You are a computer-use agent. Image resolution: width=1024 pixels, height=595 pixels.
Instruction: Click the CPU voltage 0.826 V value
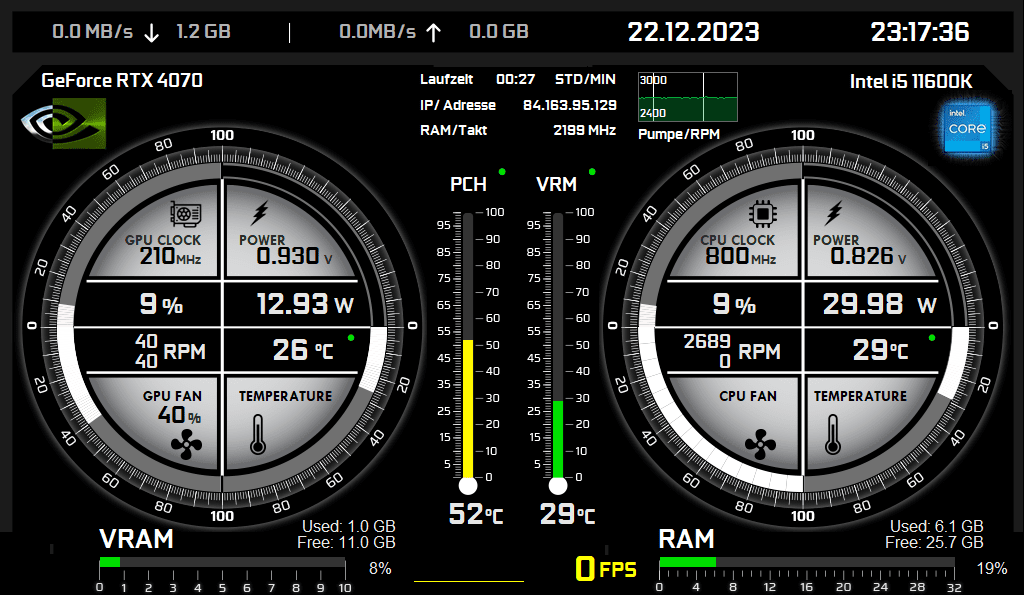pos(869,256)
